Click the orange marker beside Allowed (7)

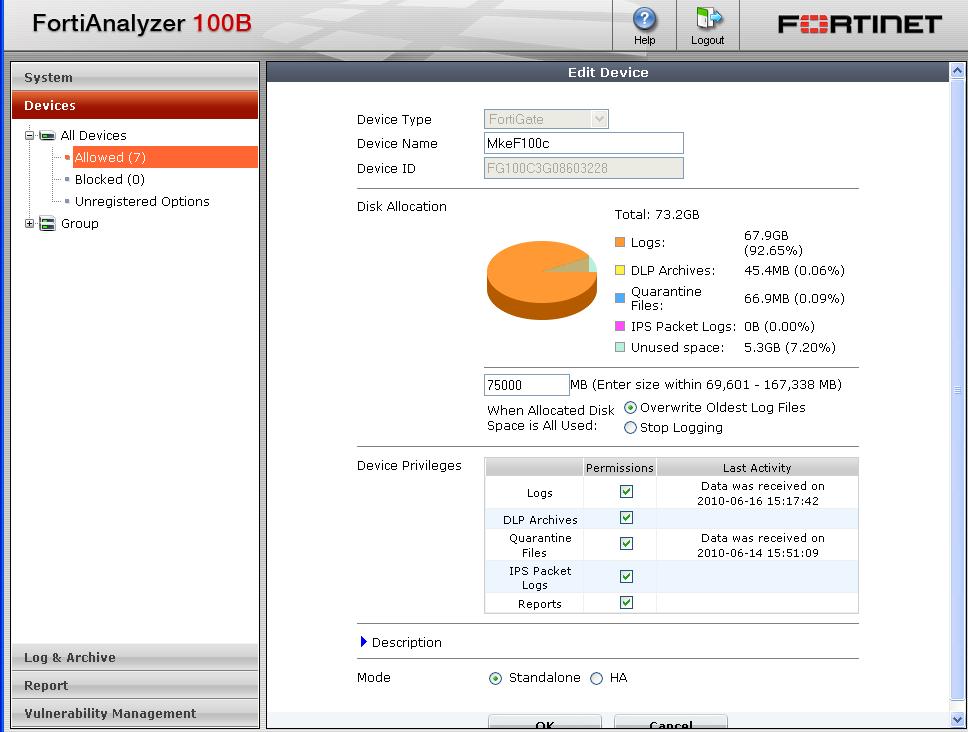click(x=68, y=157)
